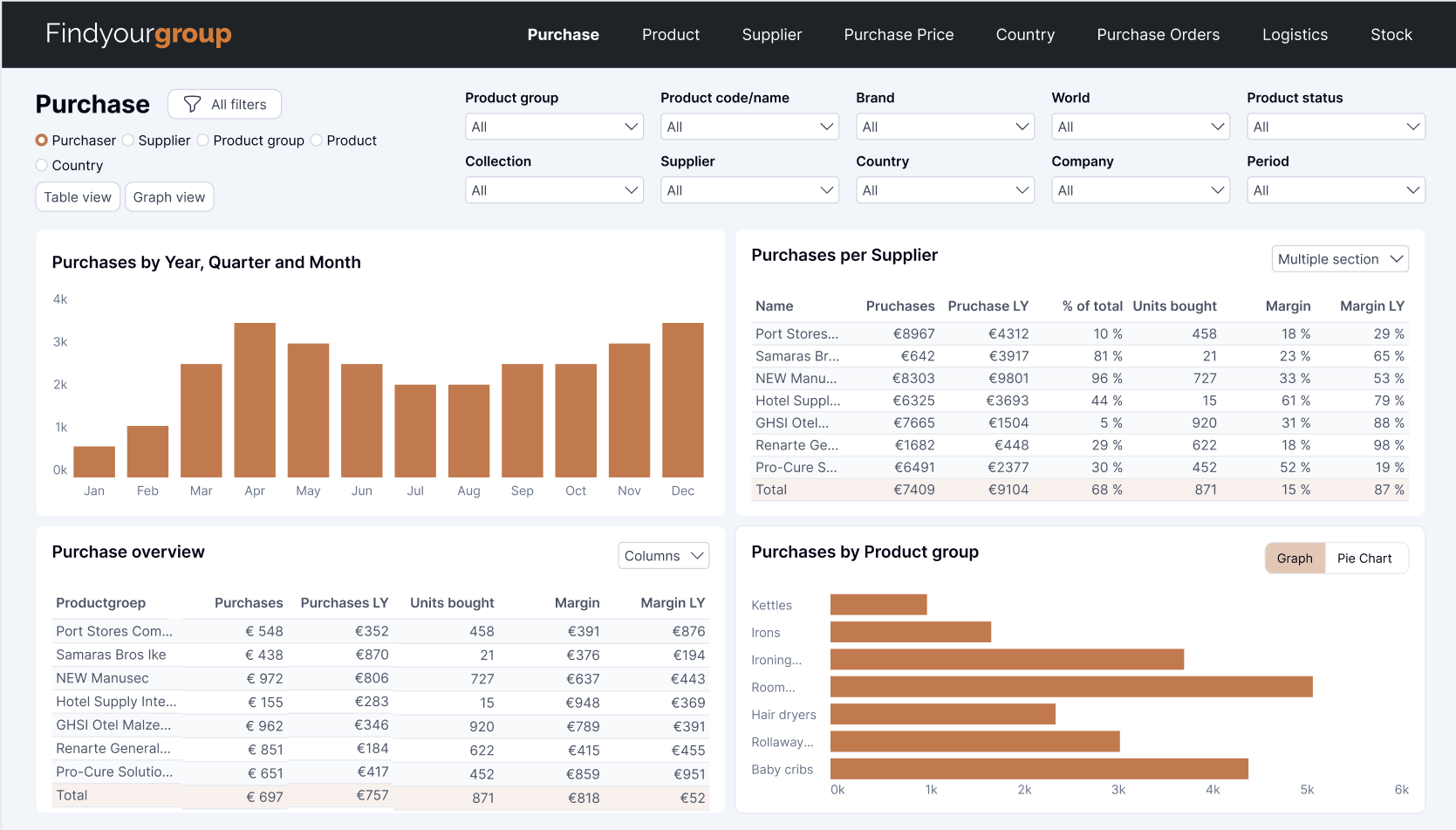1456x830 pixels.
Task: Click the 'Samaras Br...' supplier name
Action: [797, 356]
